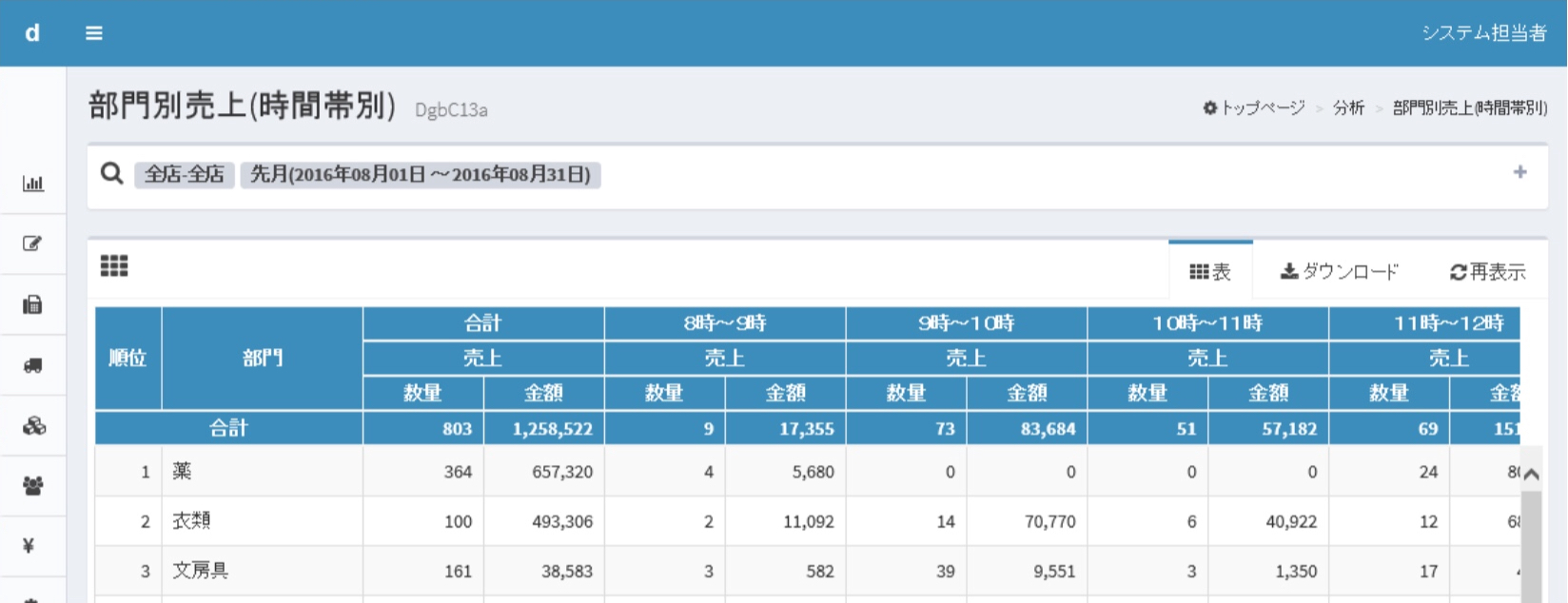Click the quantity cell 100
The height and width of the screenshot is (603, 1568).
(x=459, y=521)
